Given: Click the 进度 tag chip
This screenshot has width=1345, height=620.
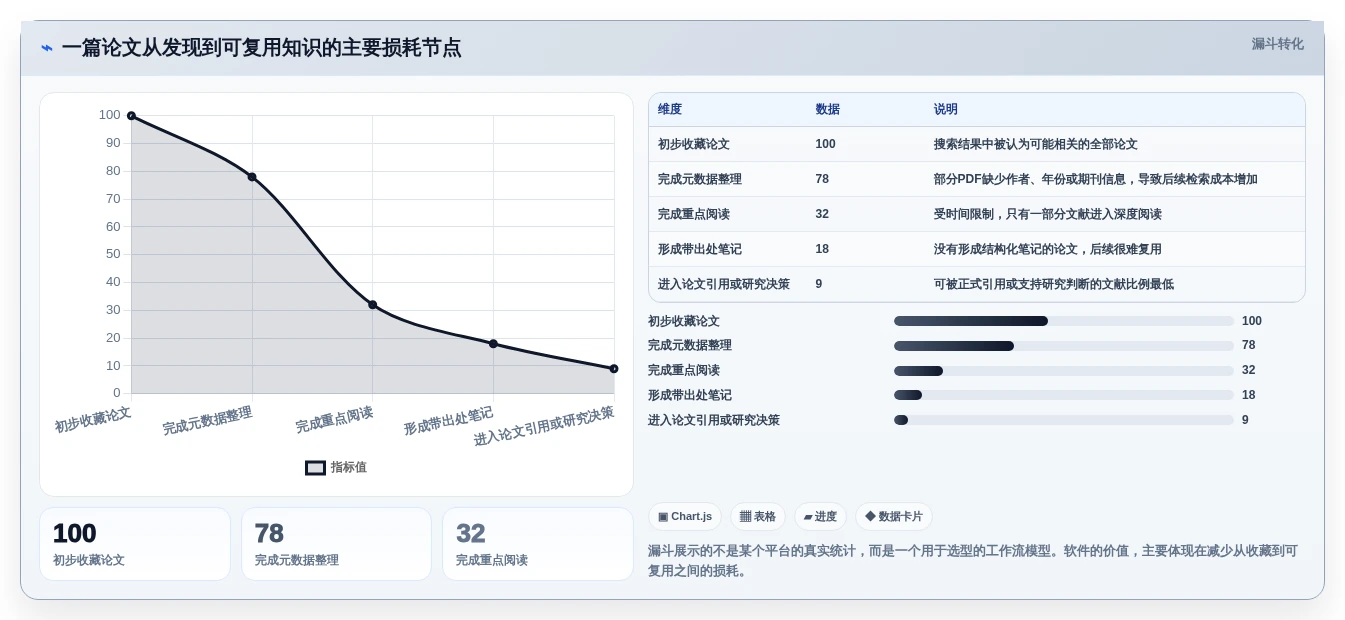Looking at the screenshot, I should point(820,517).
